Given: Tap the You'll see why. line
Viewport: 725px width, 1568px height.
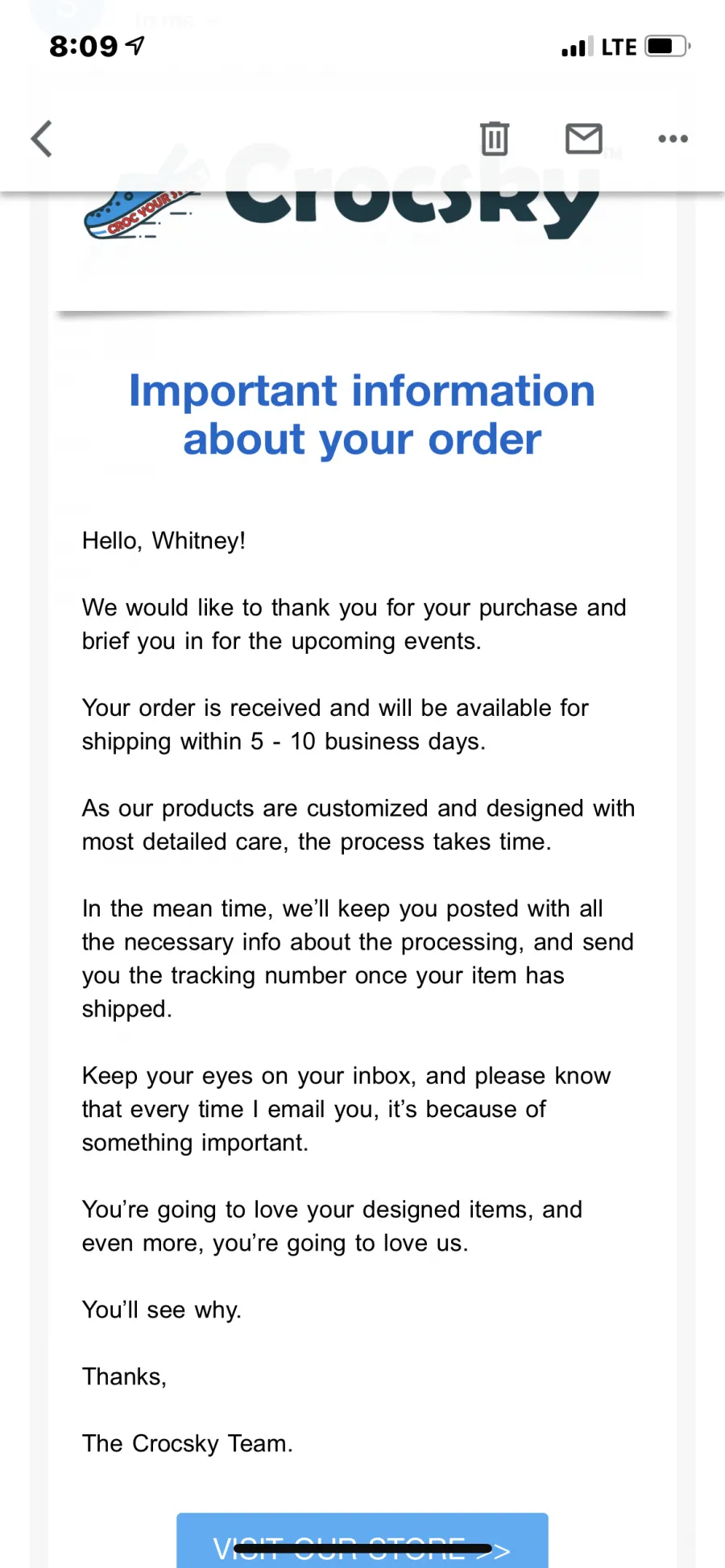Looking at the screenshot, I should click(x=161, y=1310).
